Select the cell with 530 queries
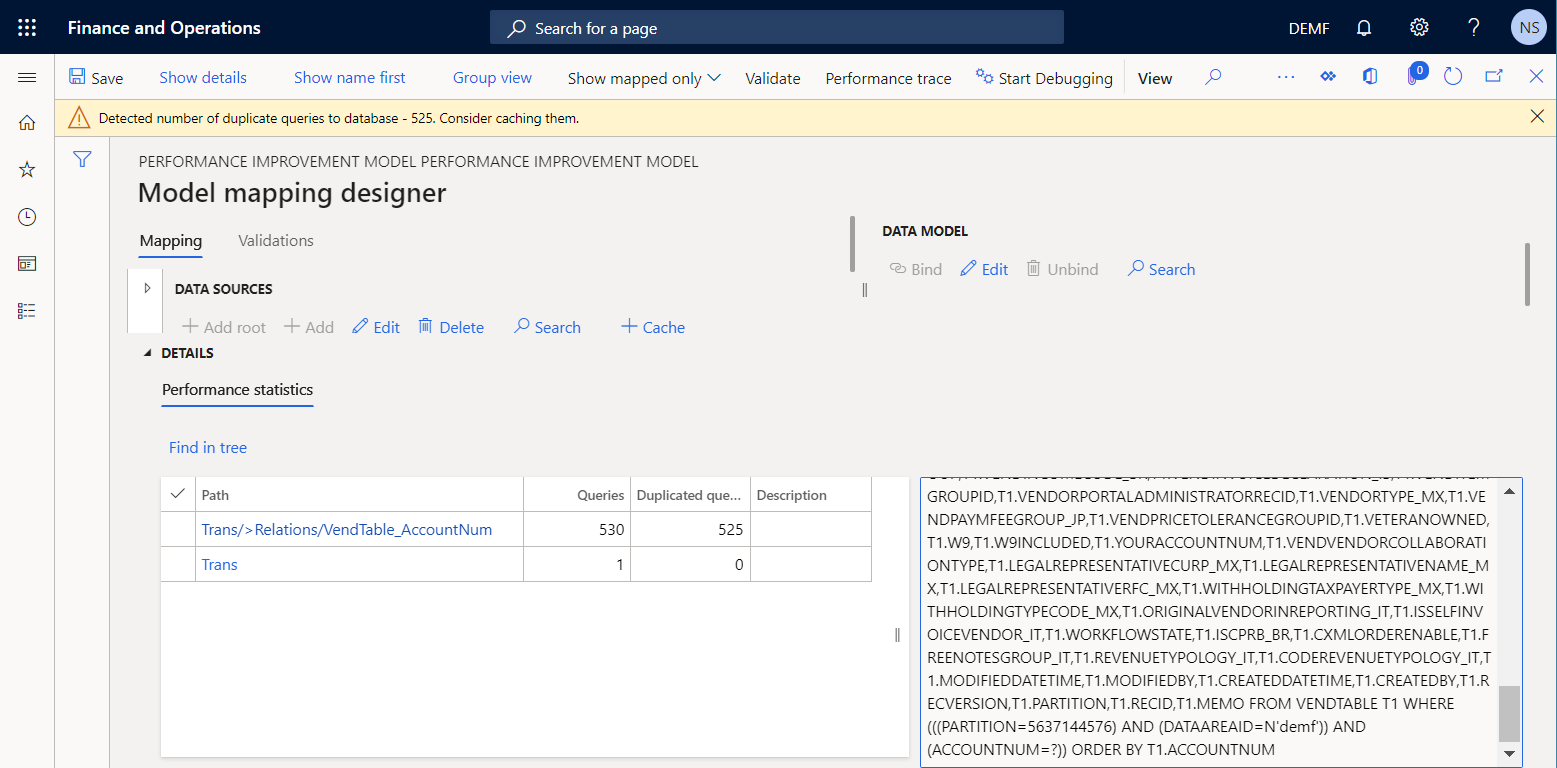 577,529
